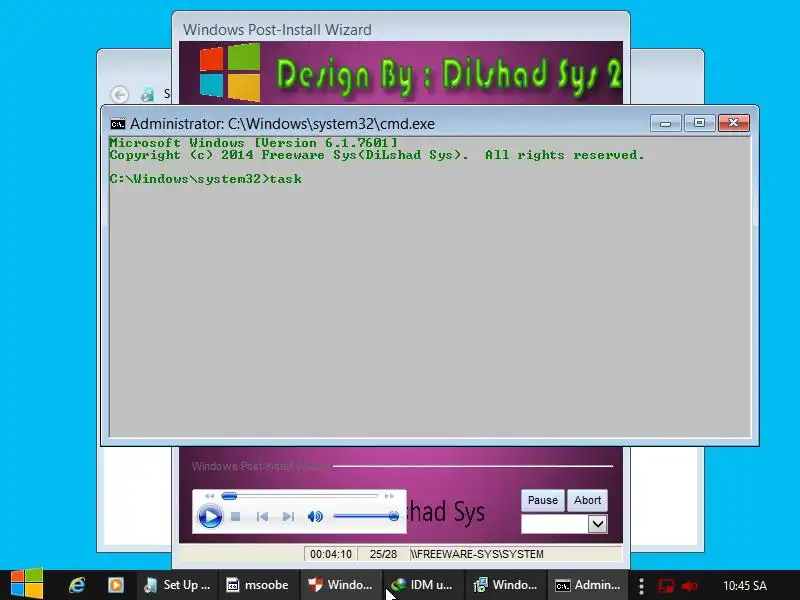Skip to previous track
The width and height of the screenshot is (800, 600).
(x=262, y=517)
